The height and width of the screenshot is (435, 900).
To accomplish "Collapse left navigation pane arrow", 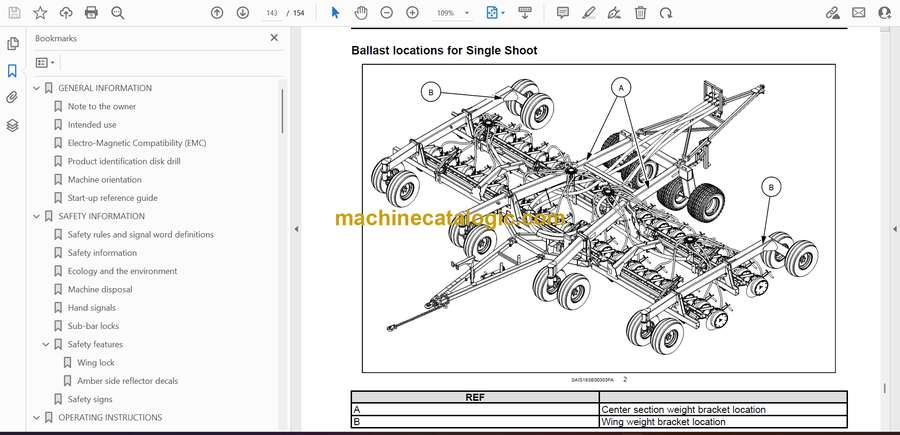I will pos(296,229).
